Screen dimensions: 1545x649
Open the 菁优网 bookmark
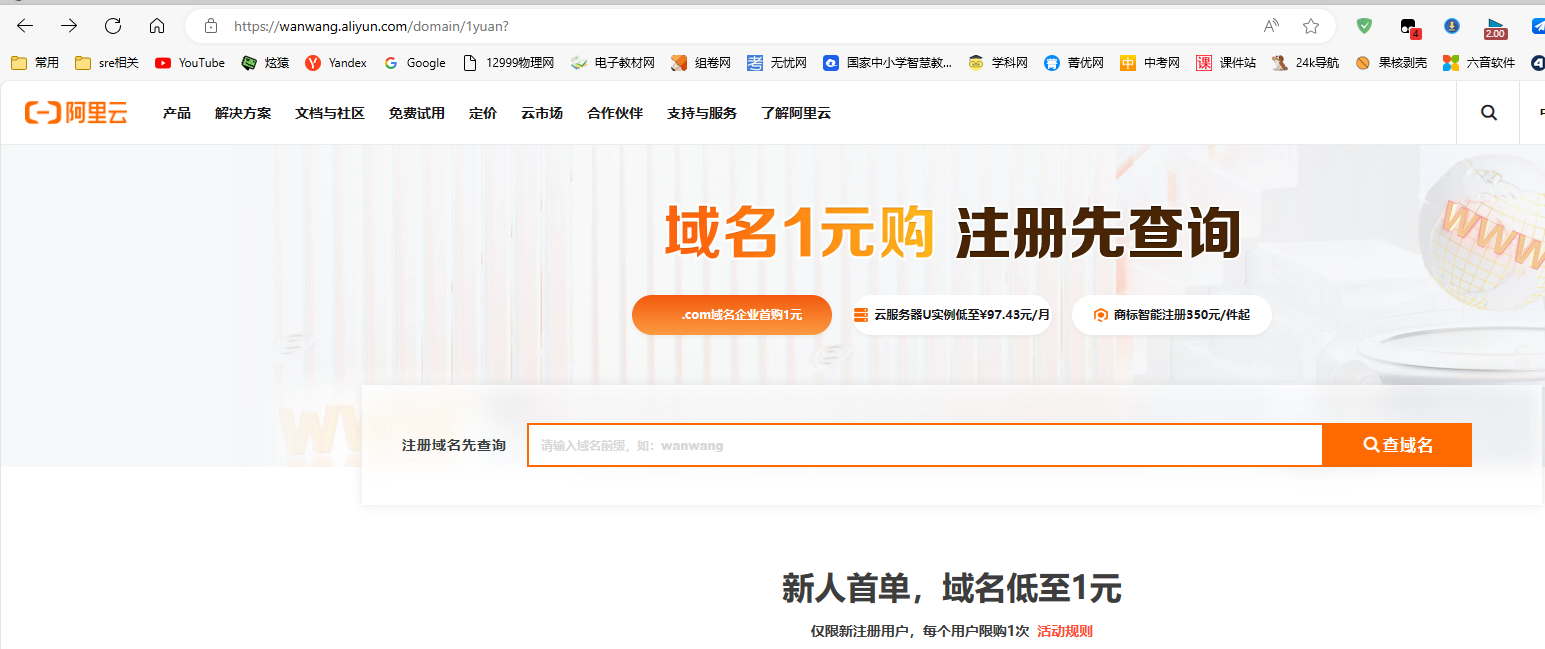pos(1074,62)
